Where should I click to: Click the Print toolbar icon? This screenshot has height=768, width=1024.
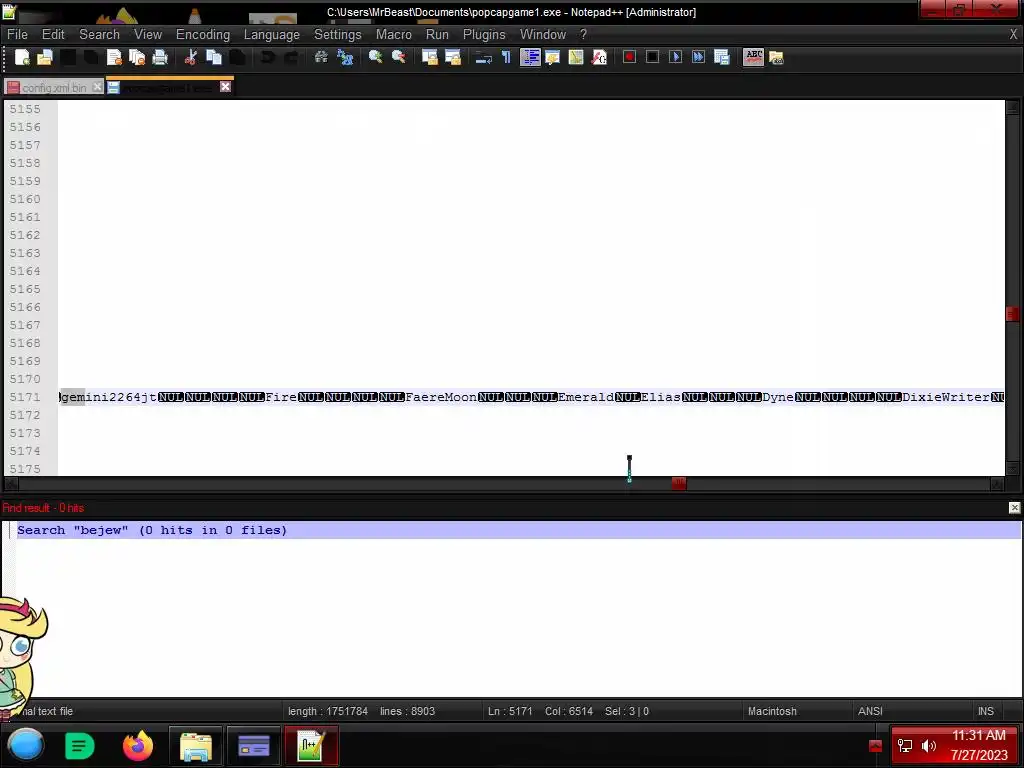pos(160,57)
